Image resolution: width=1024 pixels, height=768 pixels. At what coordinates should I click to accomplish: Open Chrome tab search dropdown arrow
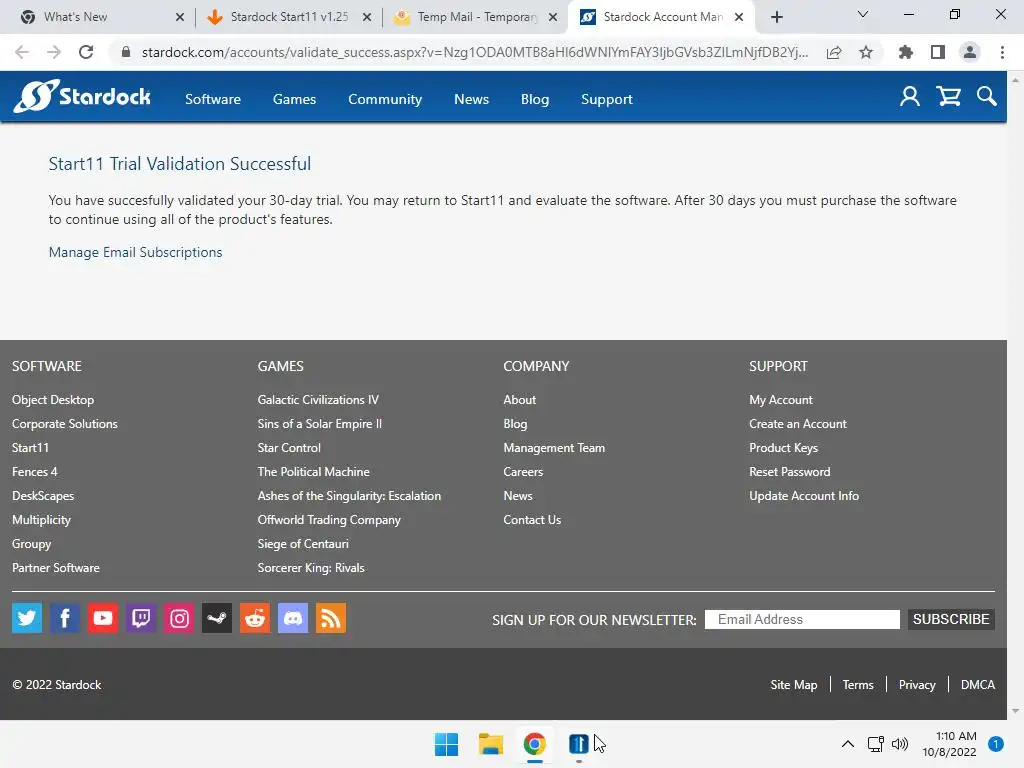tap(863, 14)
